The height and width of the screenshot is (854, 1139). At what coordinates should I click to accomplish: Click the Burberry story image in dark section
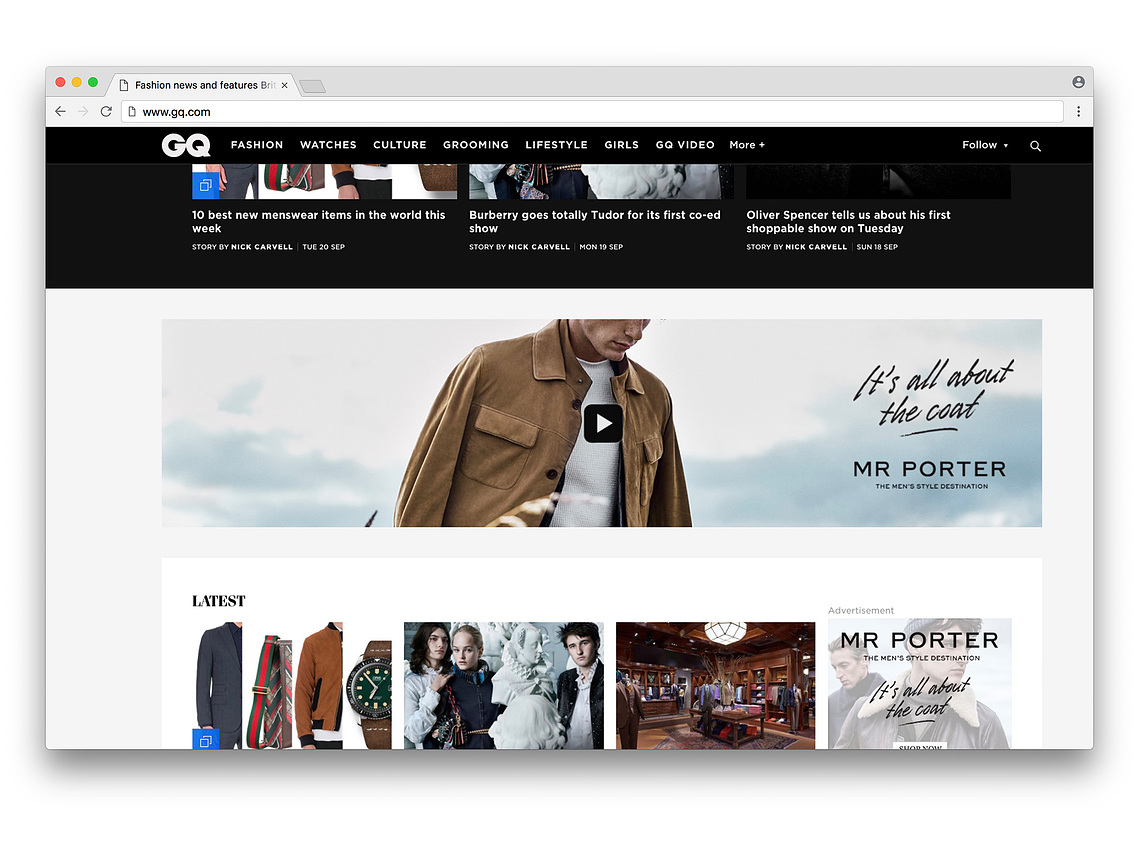click(x=601, y=182)
